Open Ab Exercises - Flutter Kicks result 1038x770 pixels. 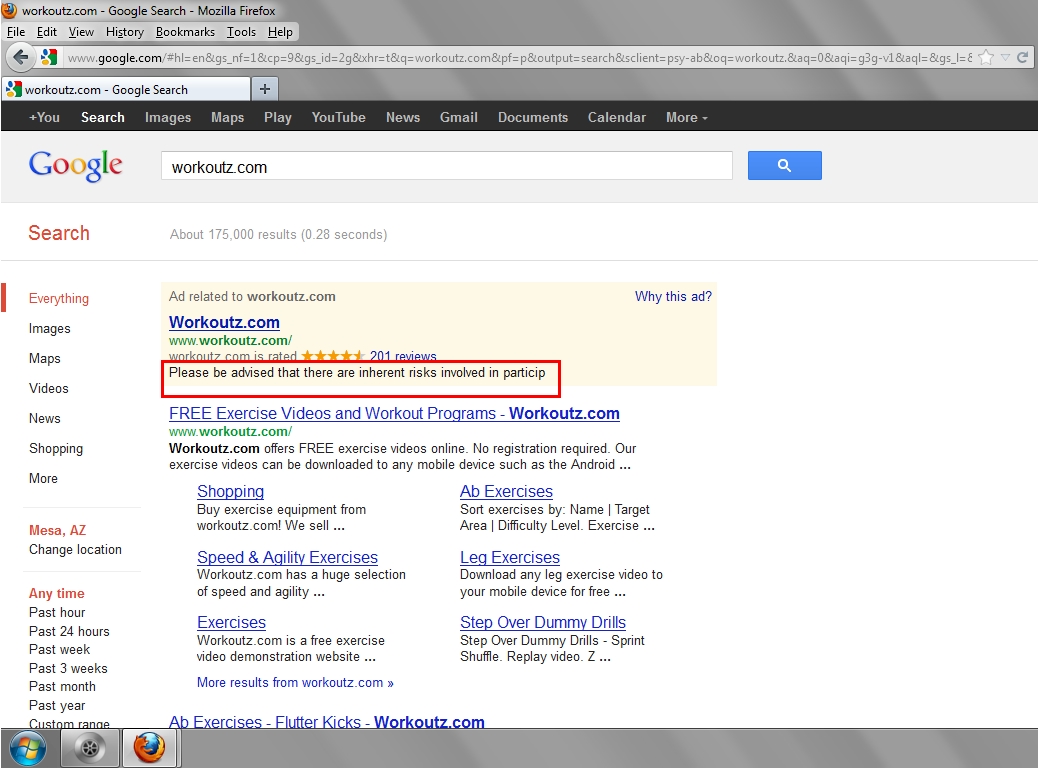coord(327,722)
